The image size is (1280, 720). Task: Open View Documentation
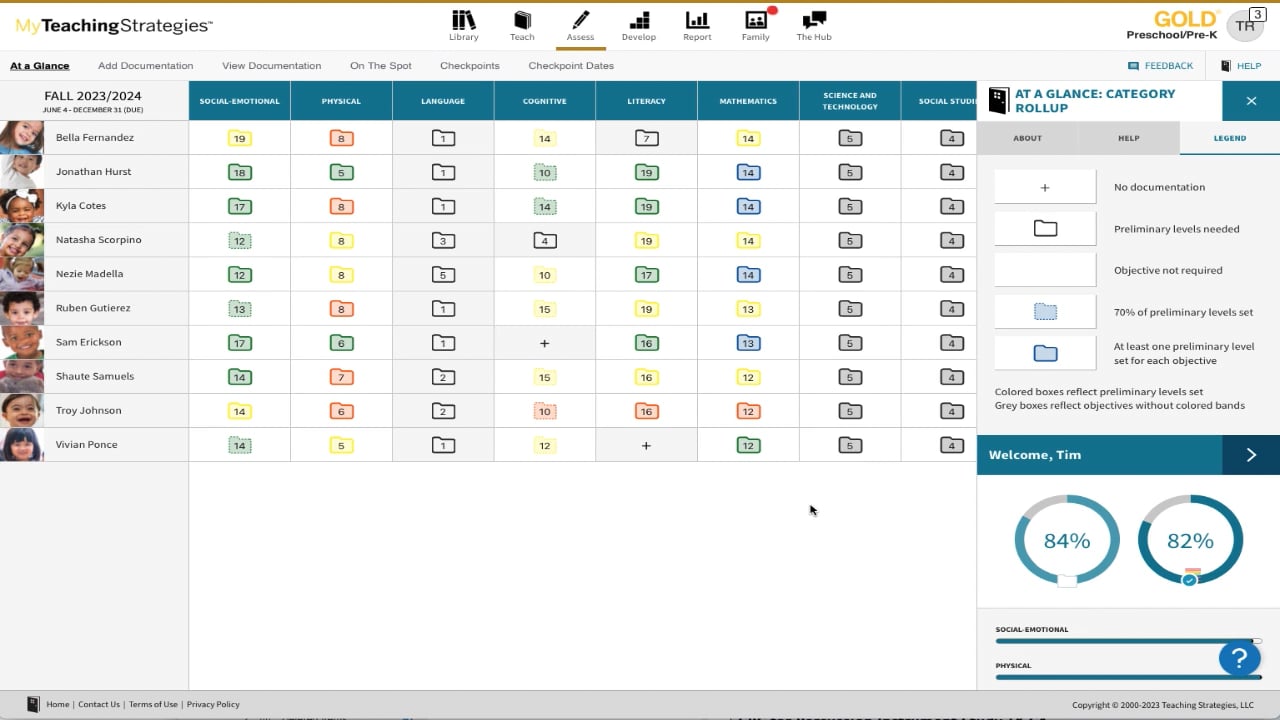tap(271, 66)
